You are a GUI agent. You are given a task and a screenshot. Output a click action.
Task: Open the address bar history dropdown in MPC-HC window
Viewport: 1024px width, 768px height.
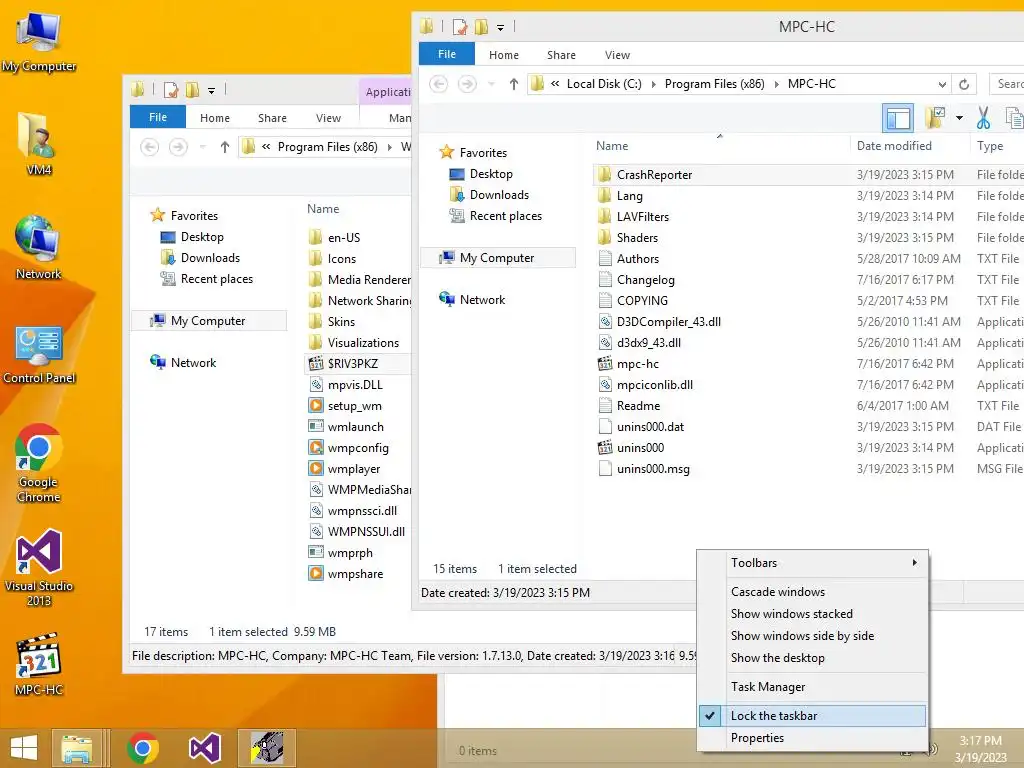click(x=942, y=84)
